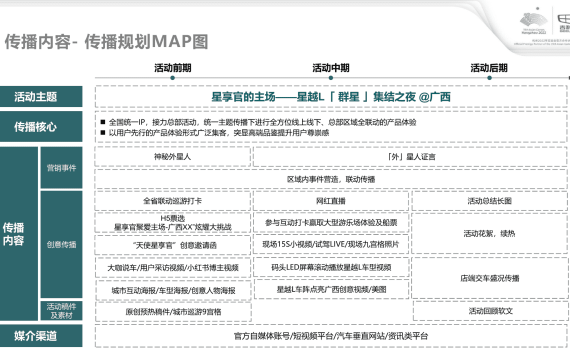Click the 活动前期 timeline dot

(173, 78)
